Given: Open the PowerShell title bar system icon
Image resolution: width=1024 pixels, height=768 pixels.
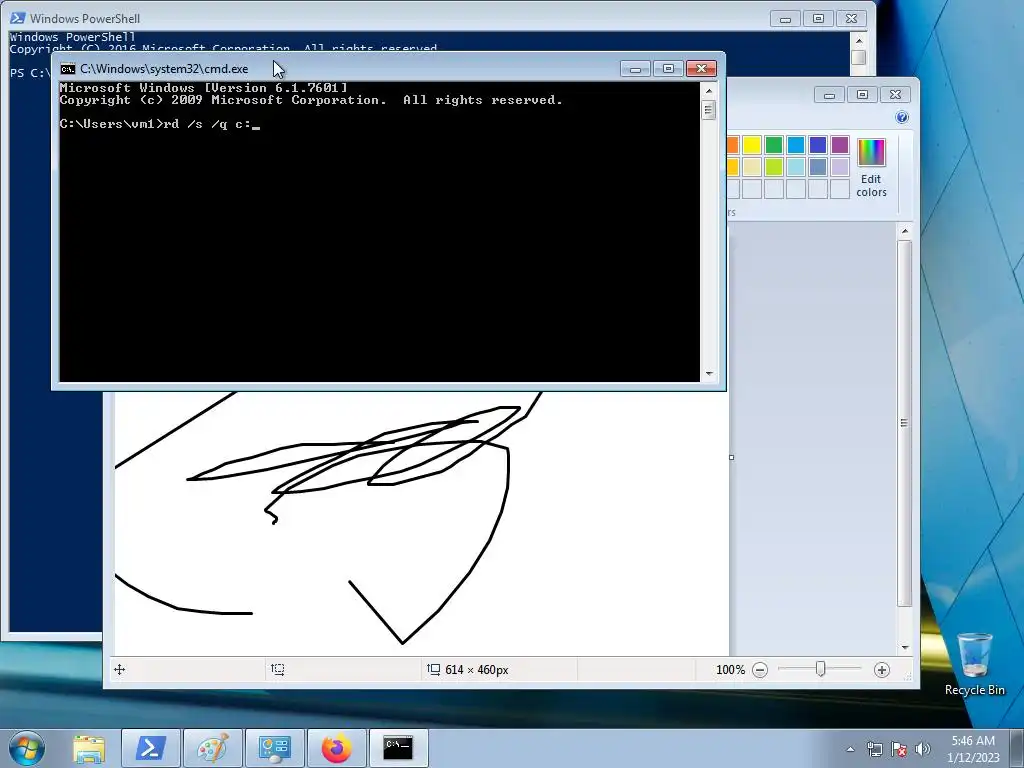Looking at the screenshot, I should click(x=18, y=18).
